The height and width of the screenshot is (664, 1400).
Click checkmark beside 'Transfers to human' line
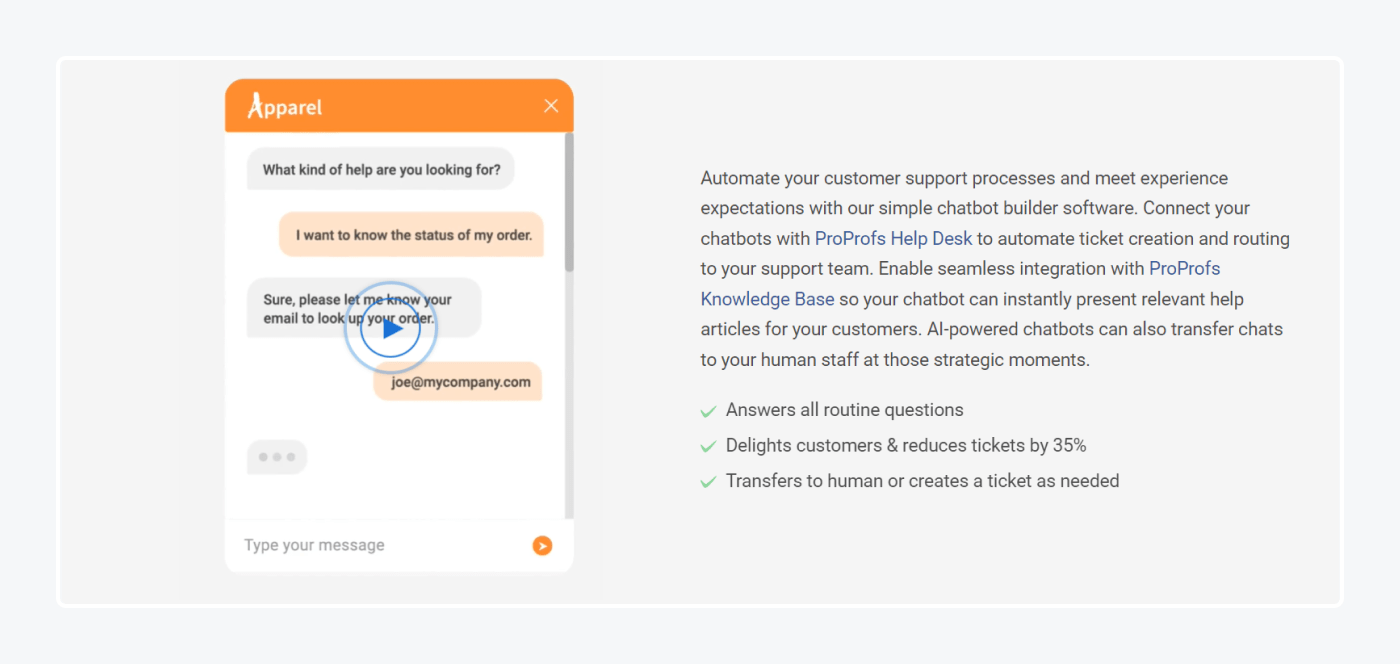click(708, 482)
